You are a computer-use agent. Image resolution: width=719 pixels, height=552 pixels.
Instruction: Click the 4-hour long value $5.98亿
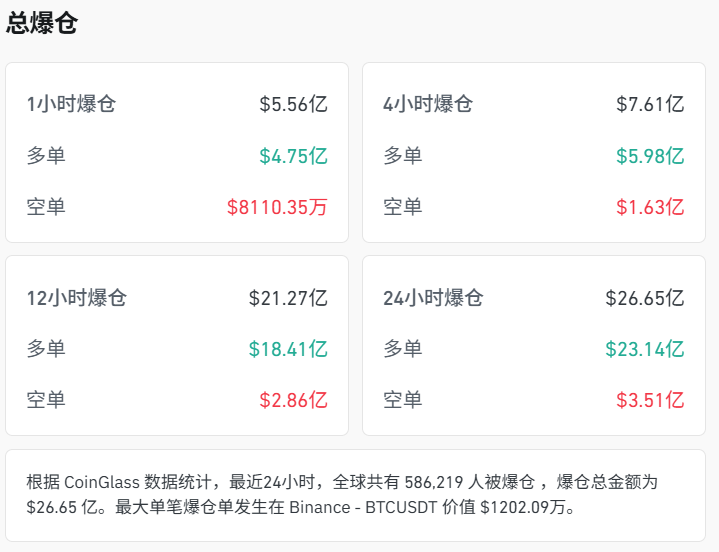tap(650, 156)
